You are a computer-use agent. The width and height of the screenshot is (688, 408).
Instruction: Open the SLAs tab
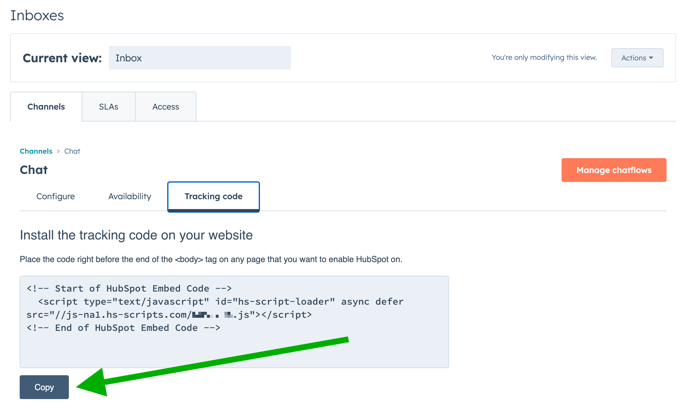[108, 107]
